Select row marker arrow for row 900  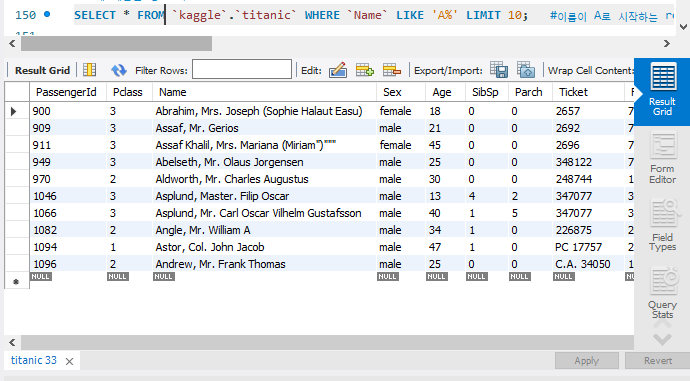14,111
